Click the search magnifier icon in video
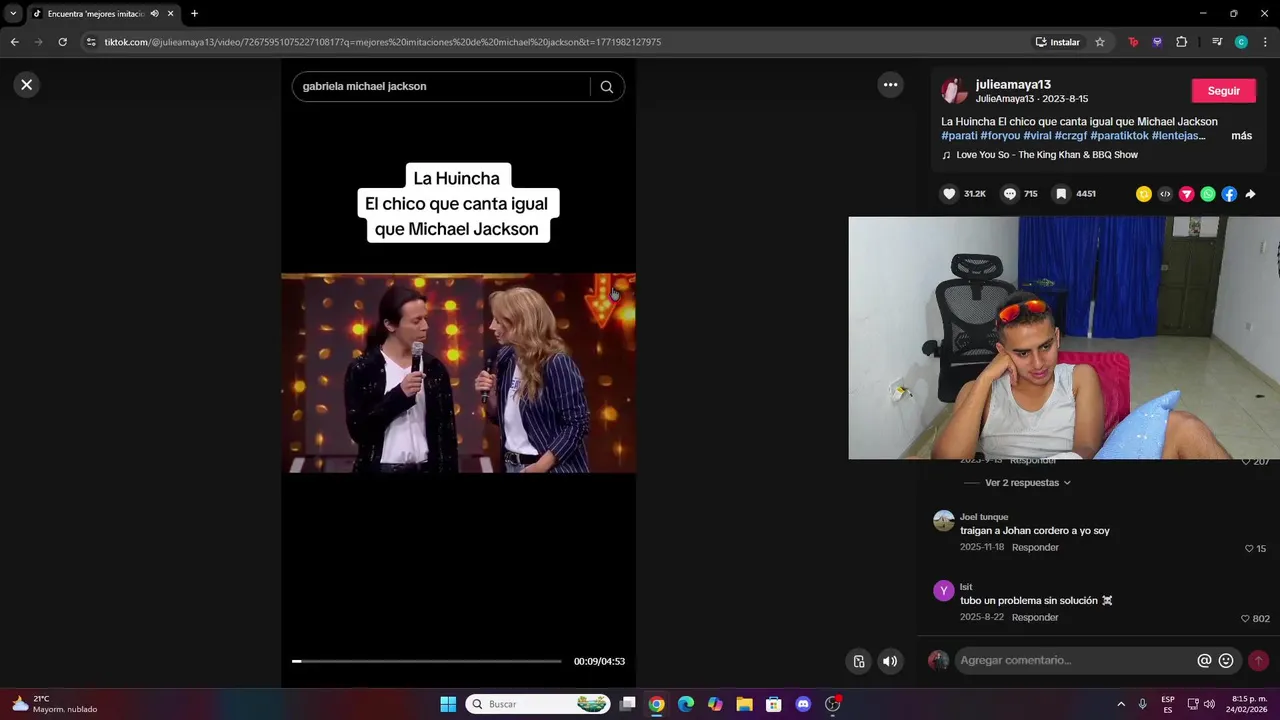 607,87
